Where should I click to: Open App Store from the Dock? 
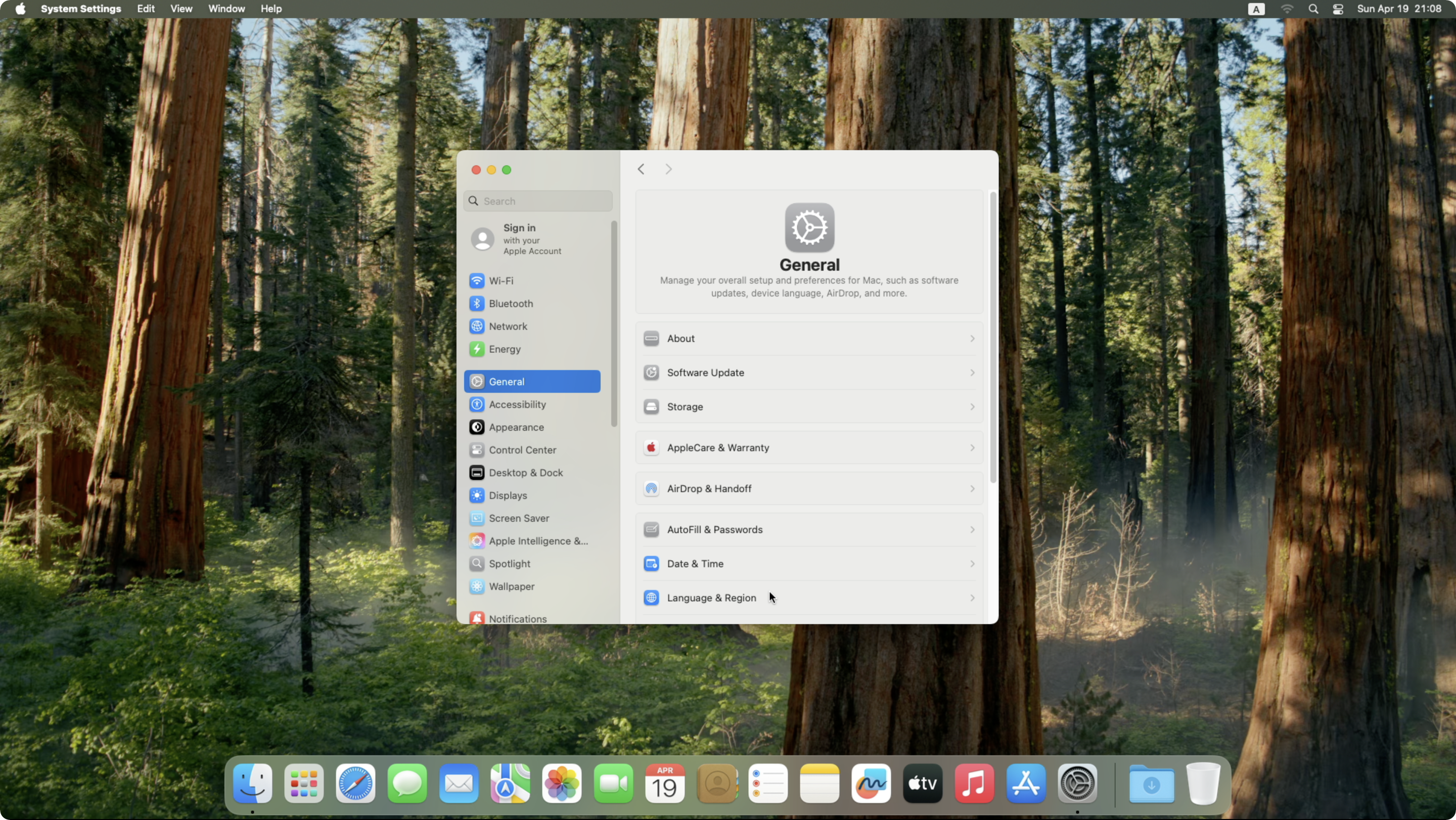point(1026,783)
